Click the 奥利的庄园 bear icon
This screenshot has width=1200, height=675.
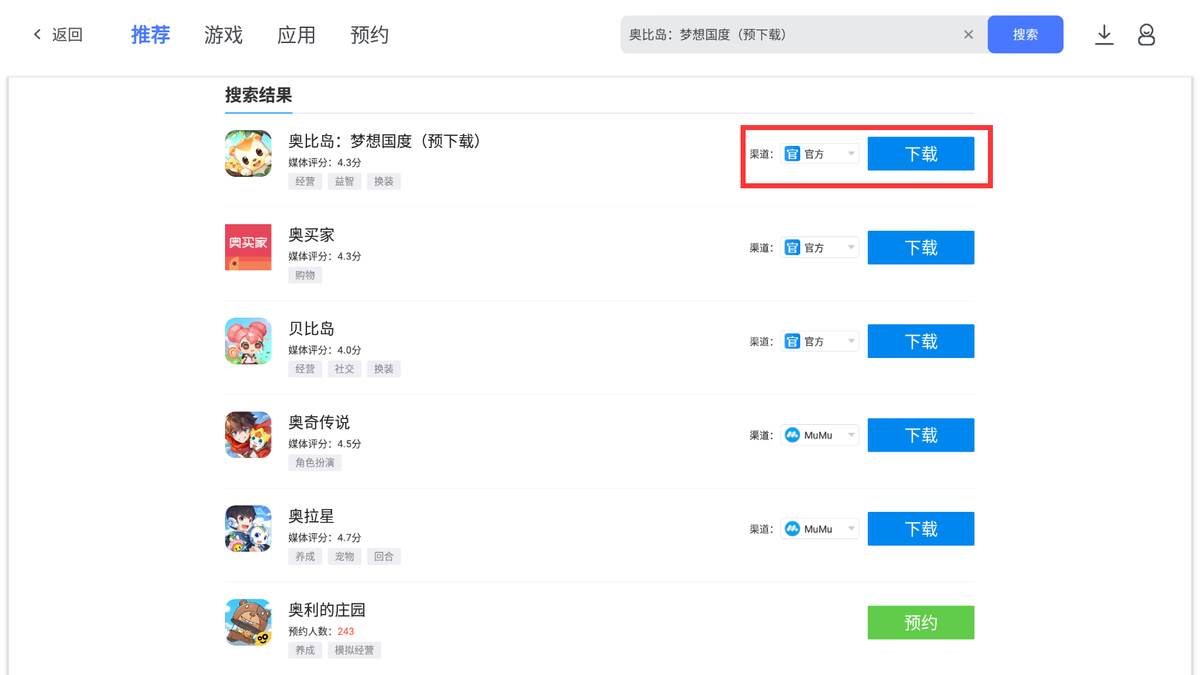click(x=248, y=622)
